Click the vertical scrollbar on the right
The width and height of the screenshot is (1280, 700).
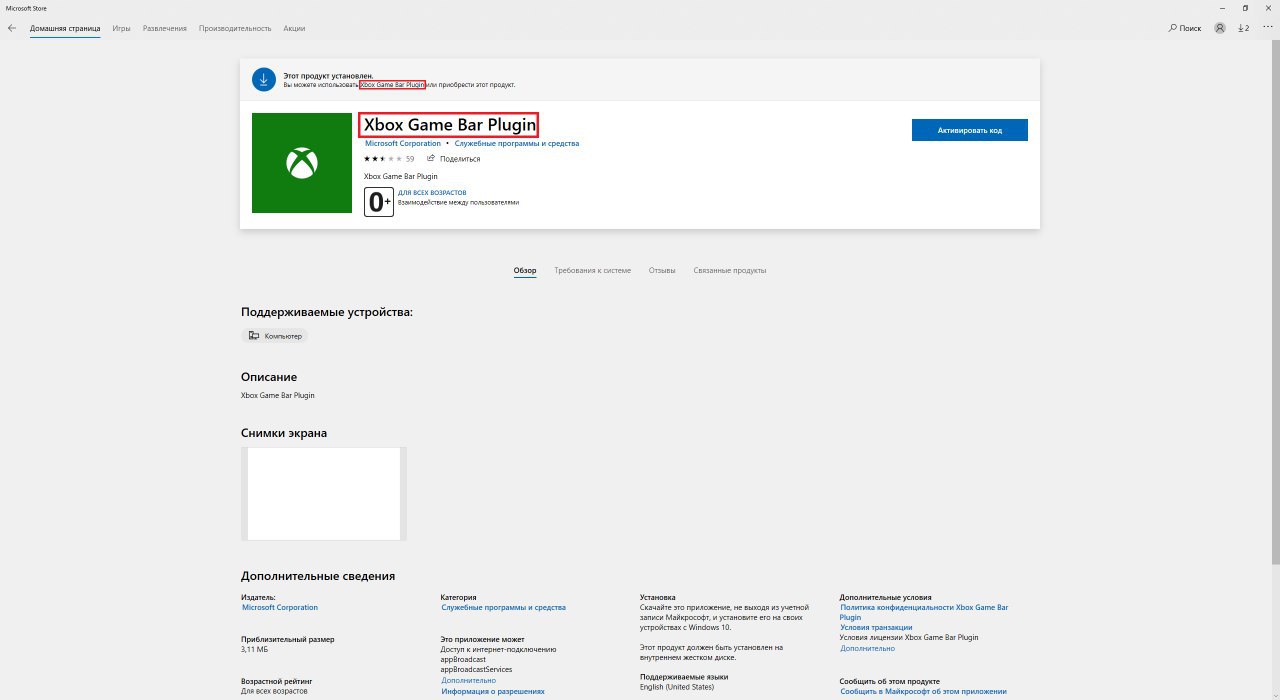pos(1275,303)
